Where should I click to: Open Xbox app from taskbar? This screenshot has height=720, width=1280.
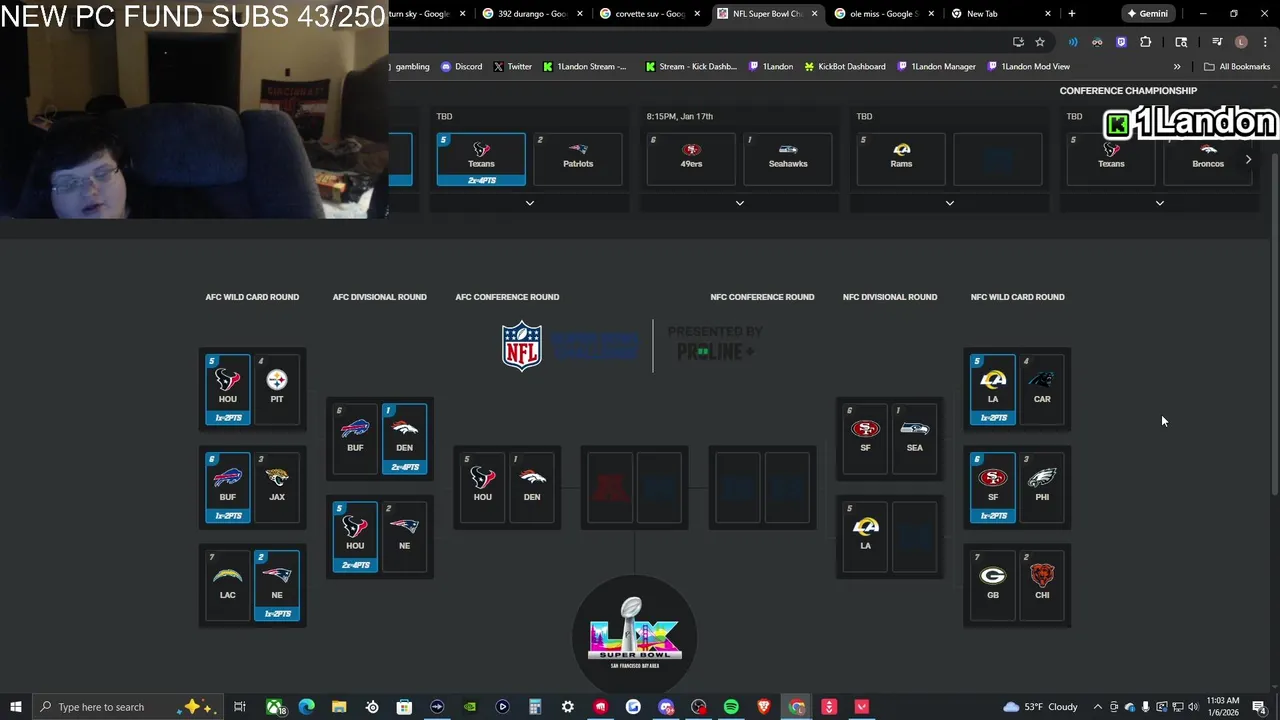point(274,707)
